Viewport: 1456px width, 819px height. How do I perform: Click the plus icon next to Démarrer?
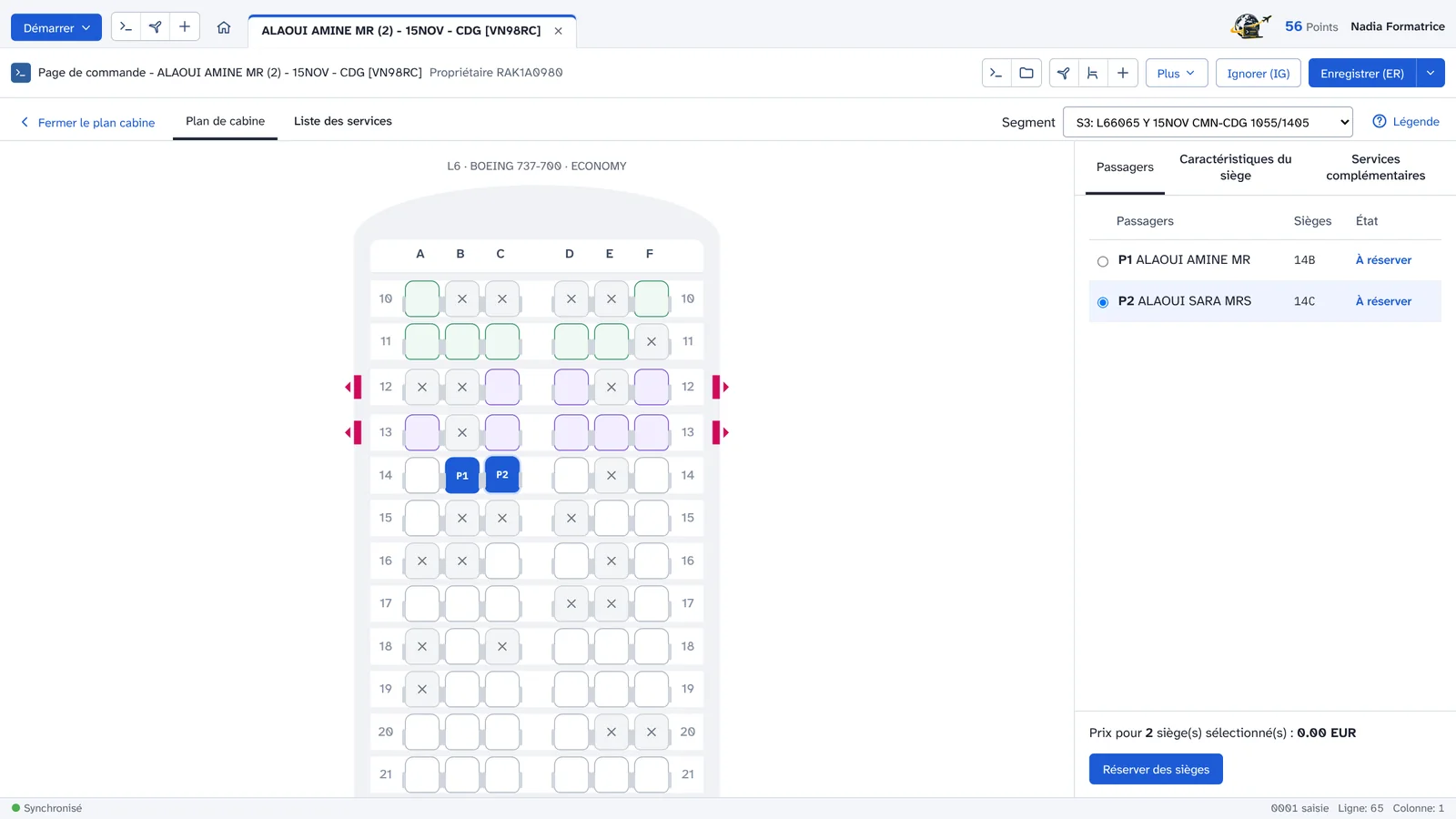[x=185, y=27]
